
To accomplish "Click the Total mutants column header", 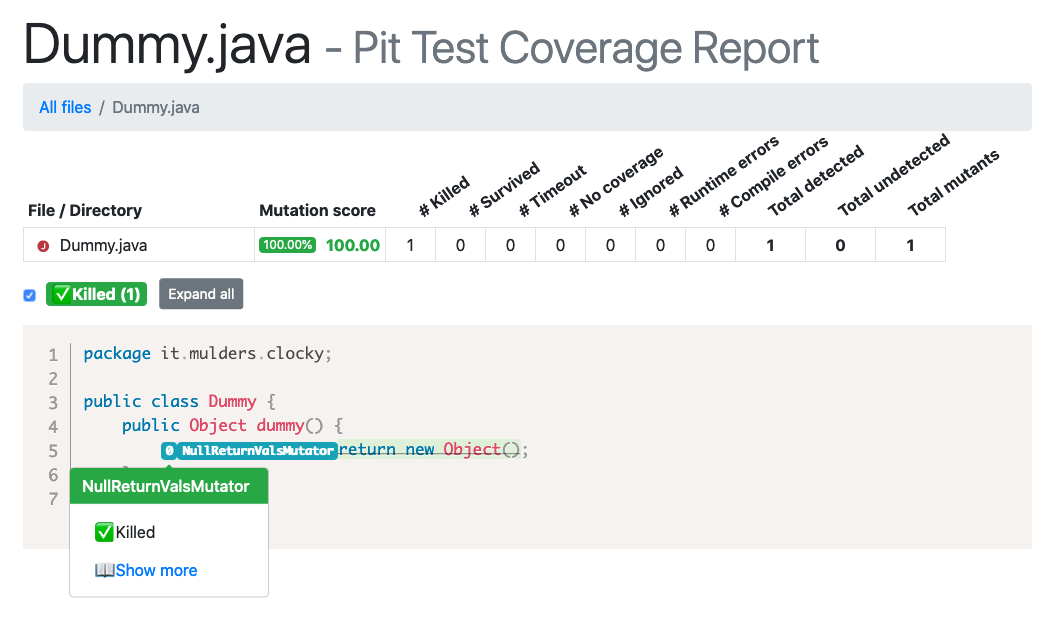I will pyautogui.click(x=953, y=183).
